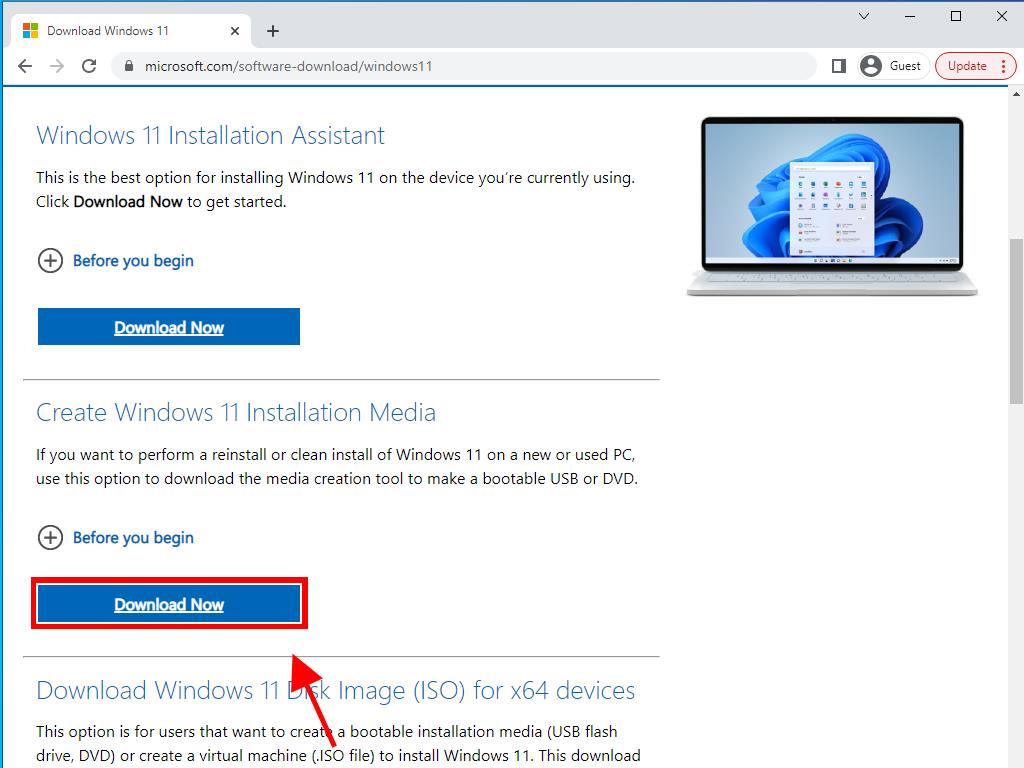Expand Before you begin under Installation Media
This screenshot has width=1024, height=768.
50,538
